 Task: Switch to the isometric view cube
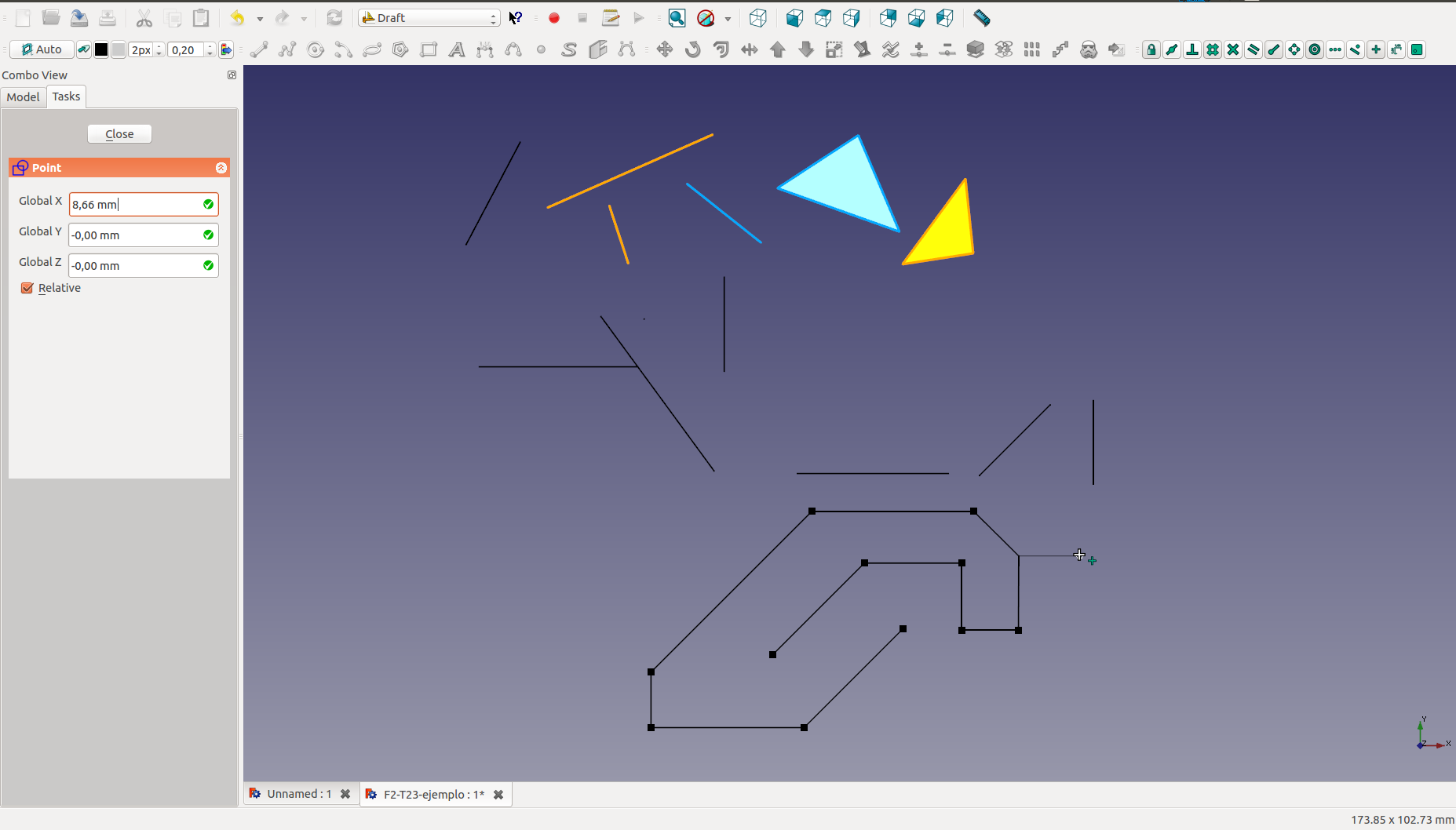pos(757,18)
